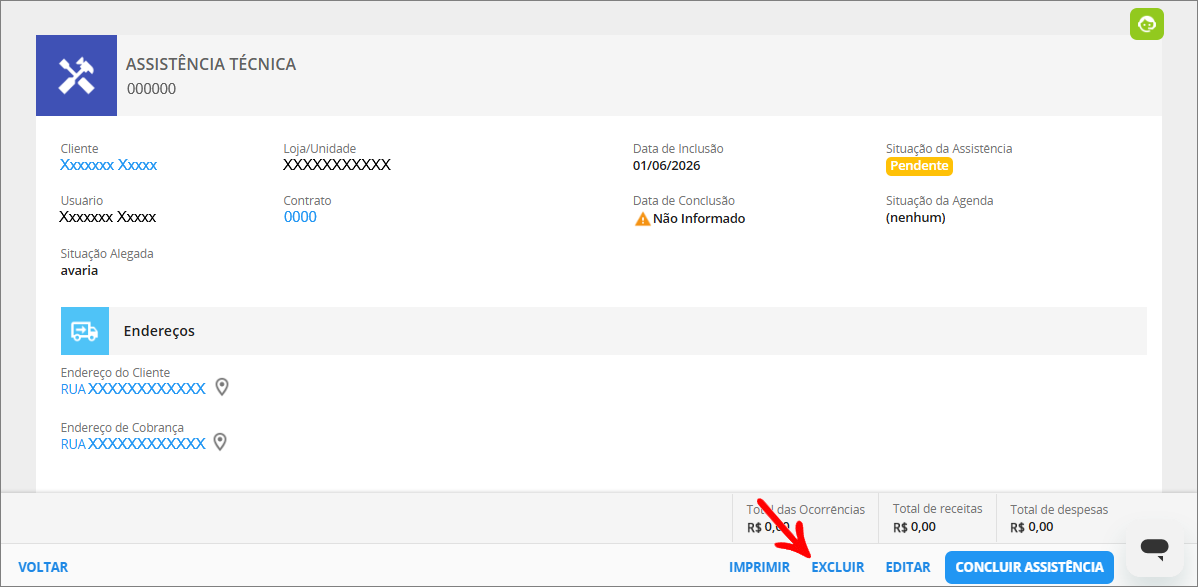Click the Loja/Unidade value XXXXXXXXXXX
Image resolution: width=1198 pixels, height=587 pixels.
pyautogui.click(x=337, y=165)
